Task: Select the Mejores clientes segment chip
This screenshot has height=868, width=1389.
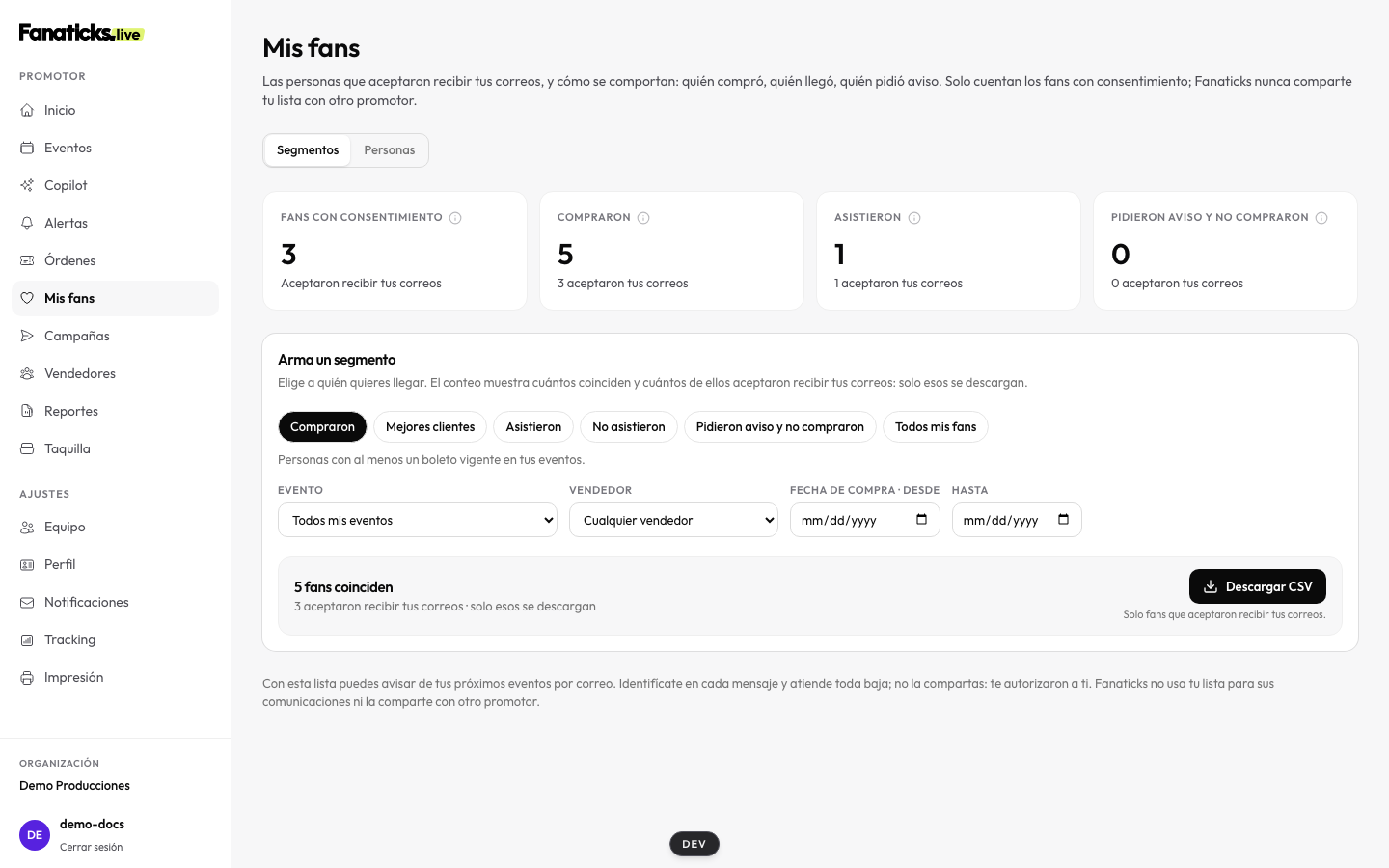Action: coord(430,427)
